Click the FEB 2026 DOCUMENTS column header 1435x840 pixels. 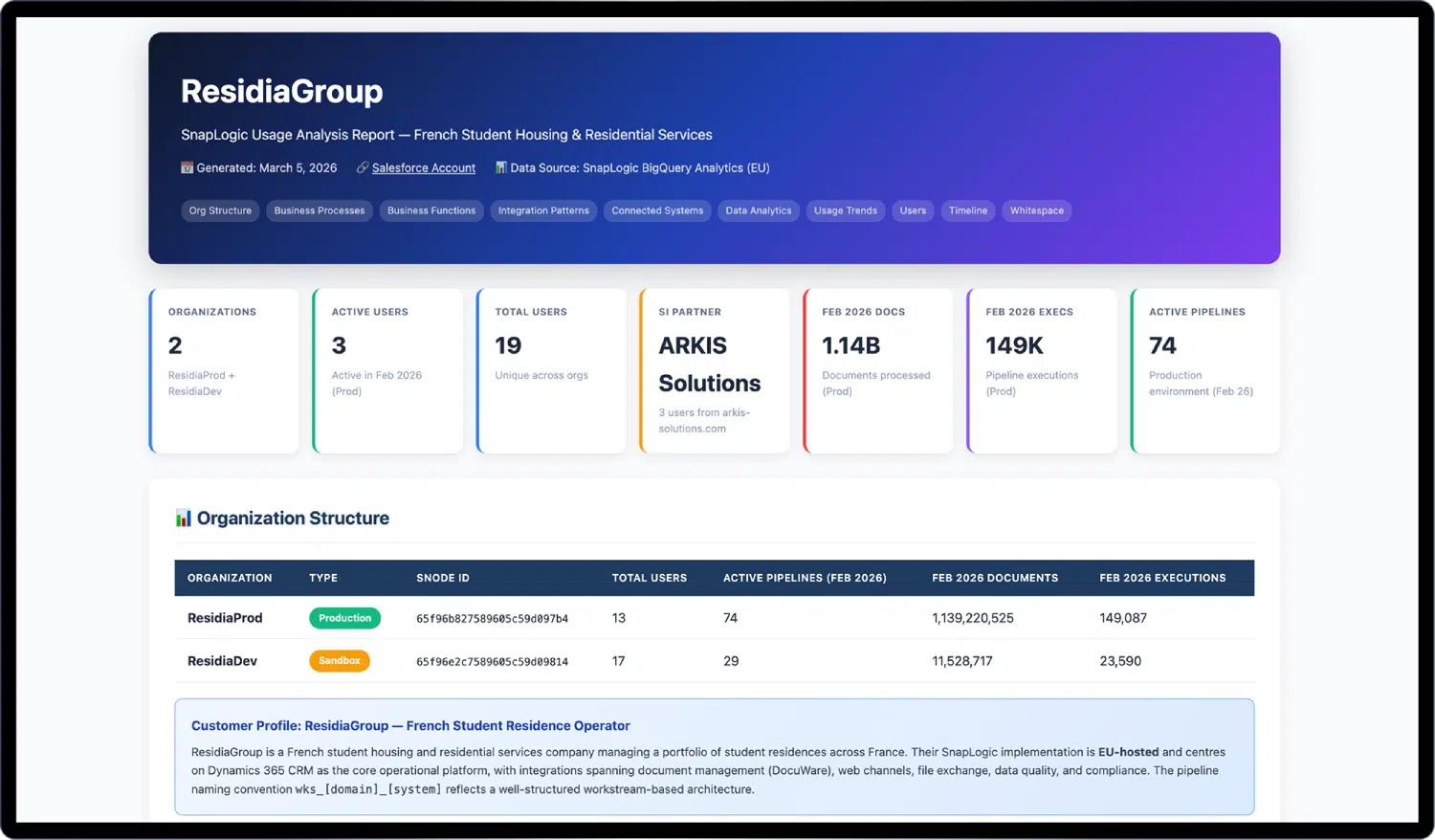coord(995,578)
